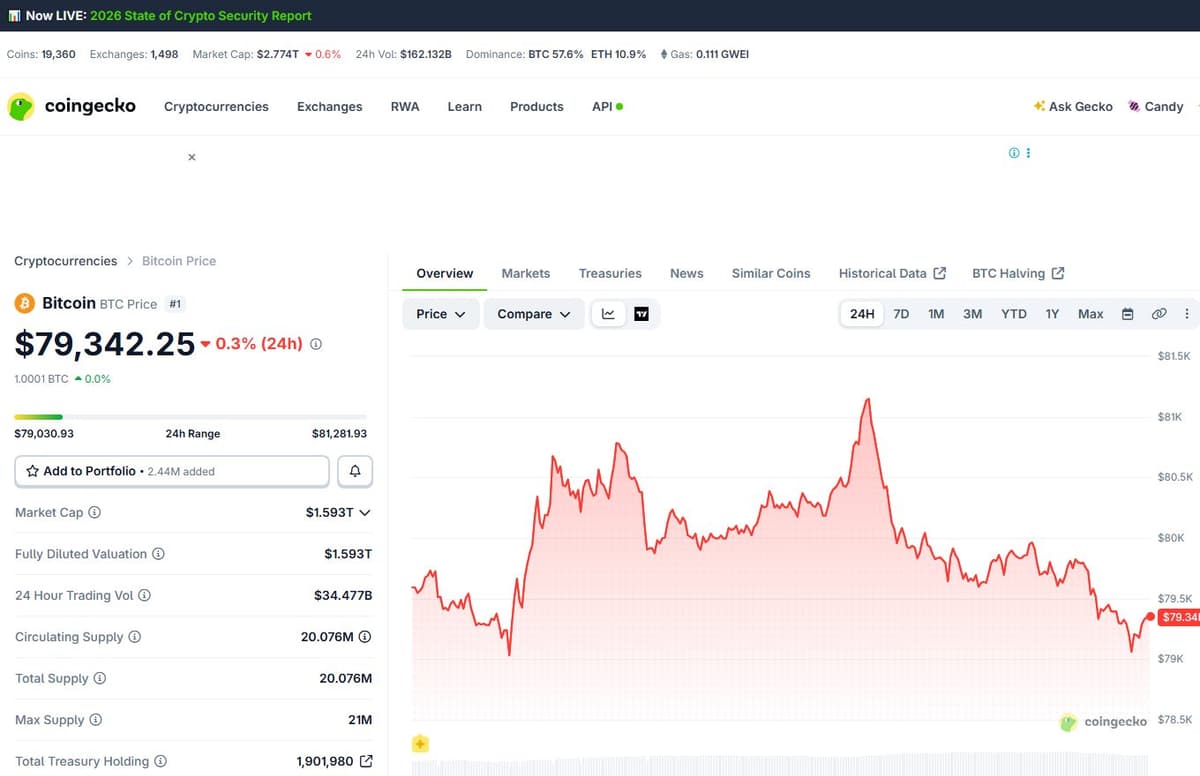
Task: Select 1Y chart range
Action: pyautogui.click(x=1052, y=314)
